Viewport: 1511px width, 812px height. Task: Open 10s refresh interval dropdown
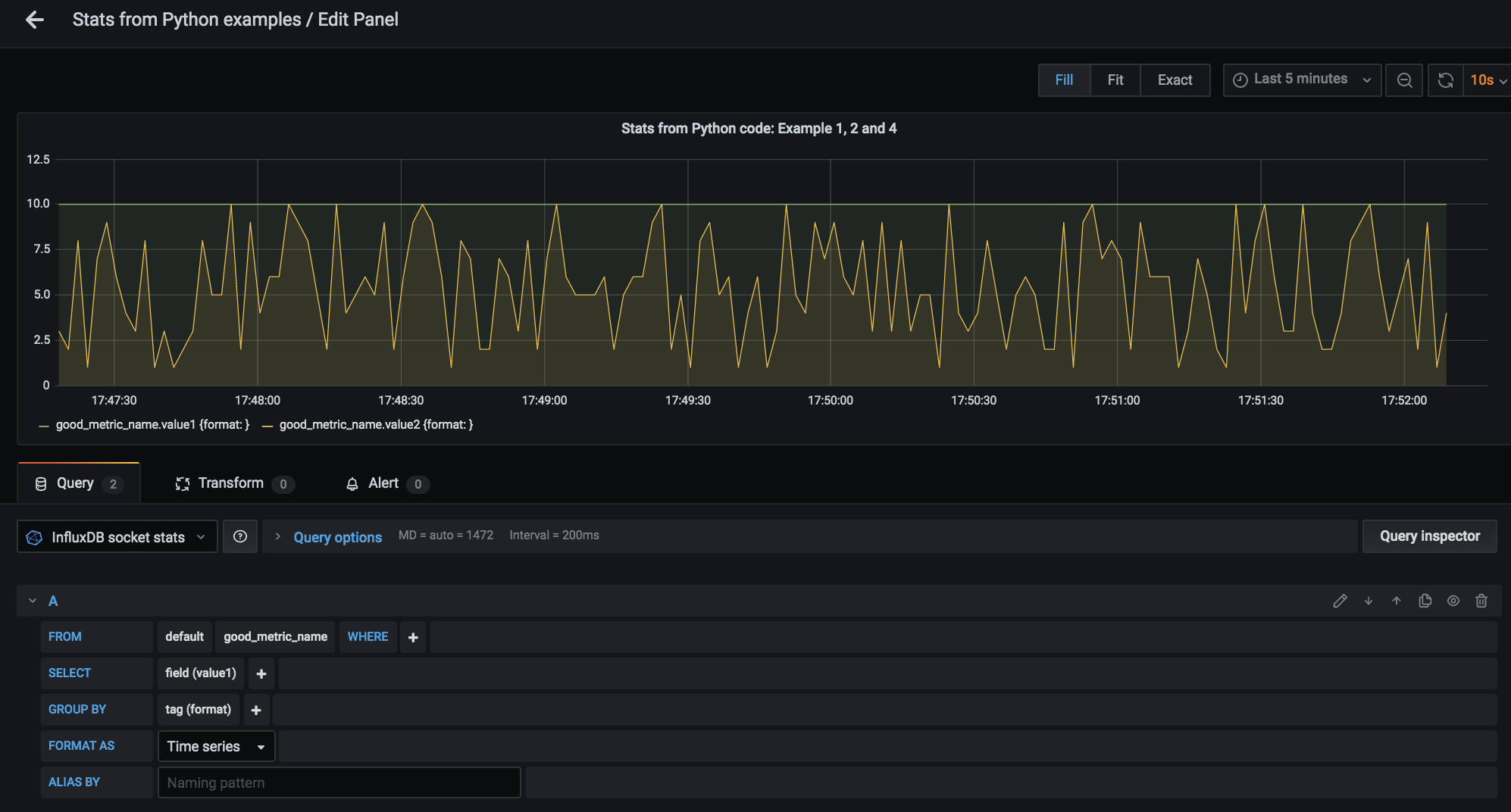coord(1486,80)
